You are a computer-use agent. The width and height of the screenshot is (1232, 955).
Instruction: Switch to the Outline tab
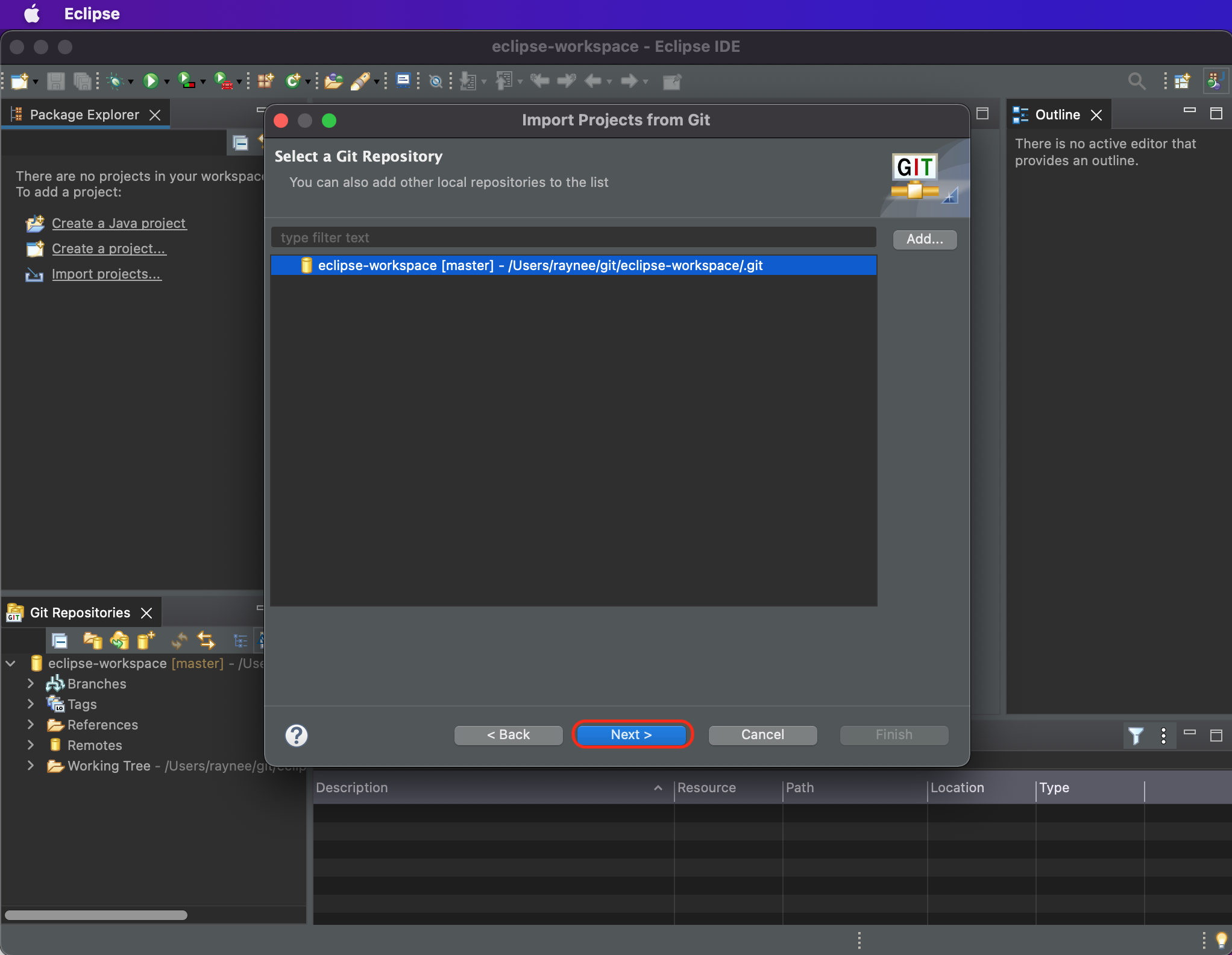[1057, 115]
